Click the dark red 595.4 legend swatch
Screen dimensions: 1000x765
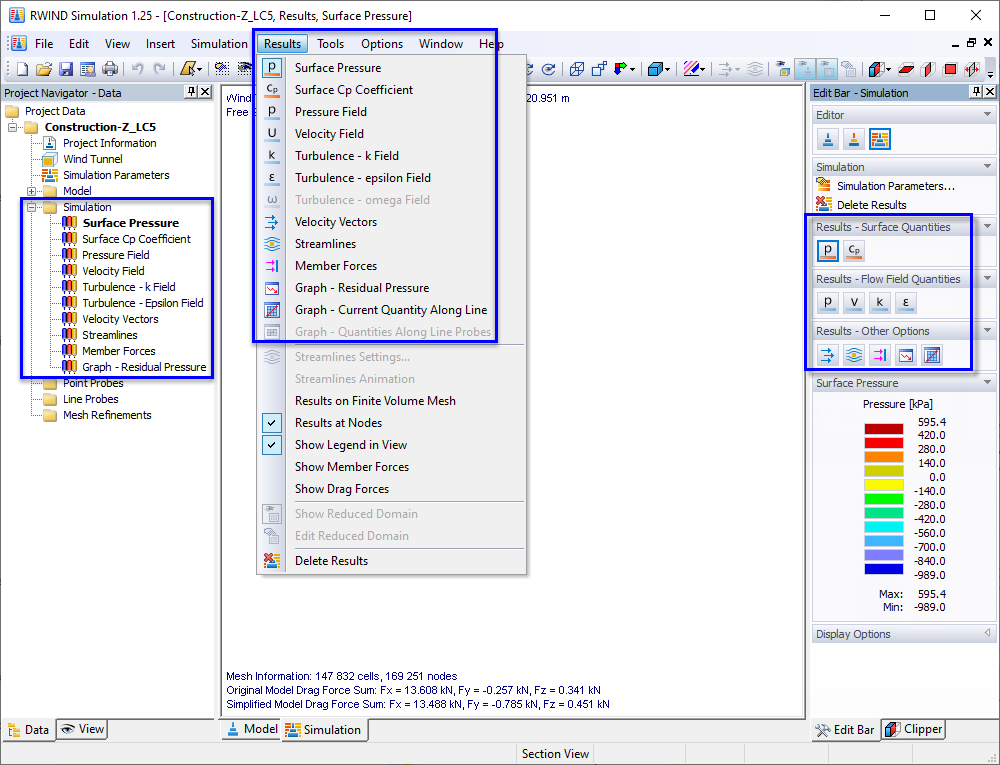tap(883, 428)
